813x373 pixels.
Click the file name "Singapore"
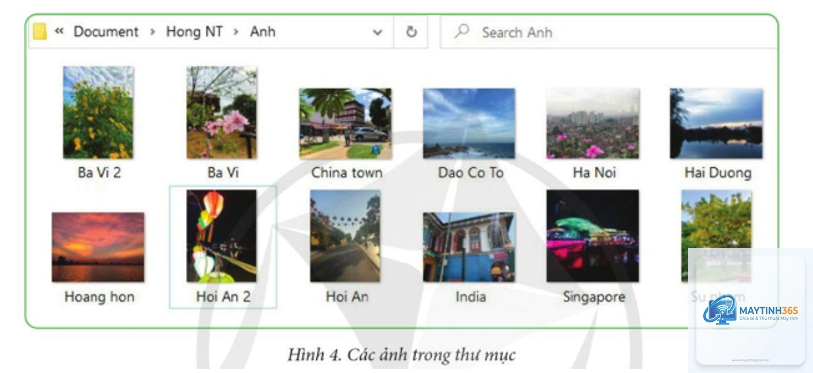coord(594,297)
